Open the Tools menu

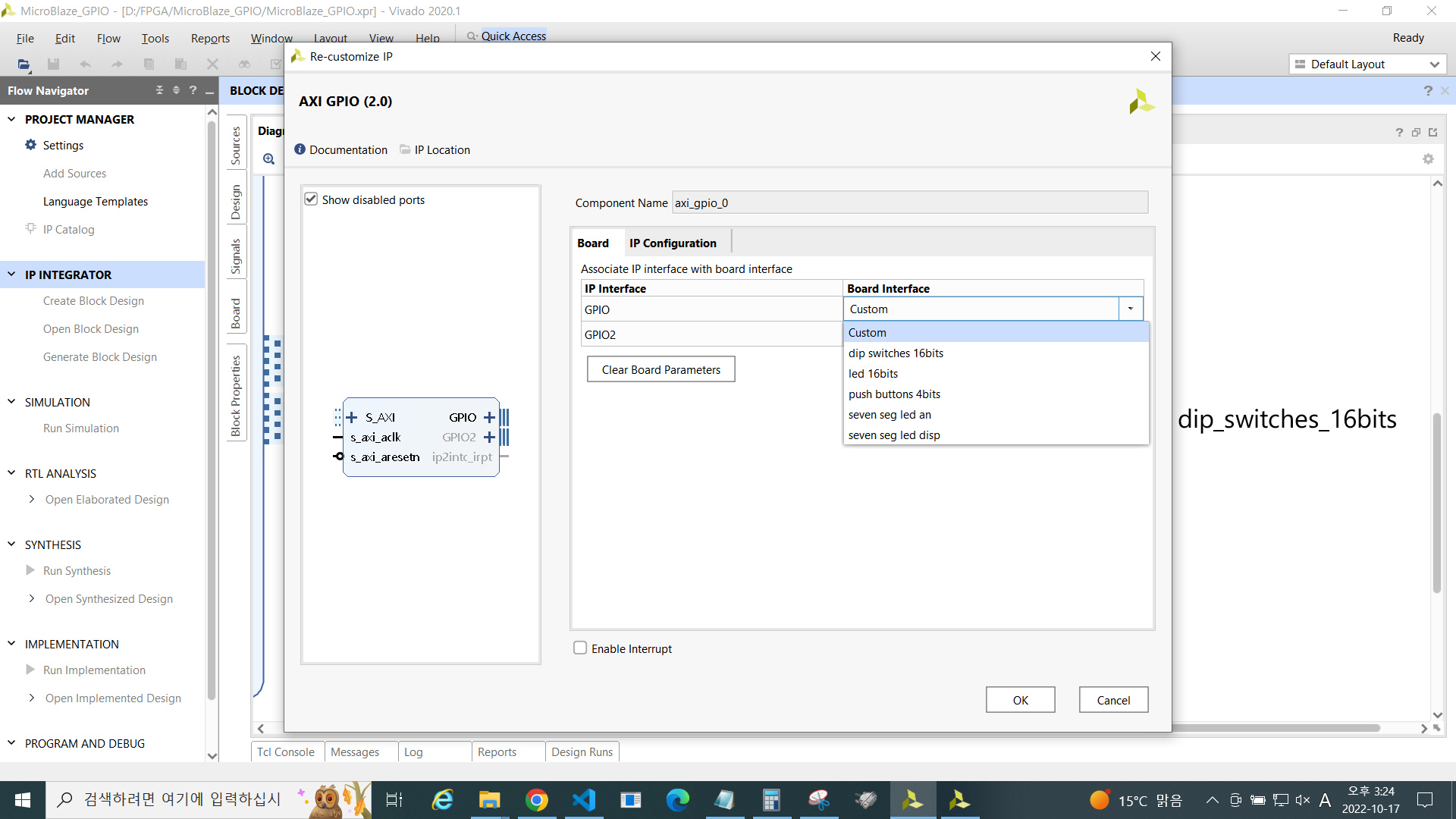click(x=155, y=38)
